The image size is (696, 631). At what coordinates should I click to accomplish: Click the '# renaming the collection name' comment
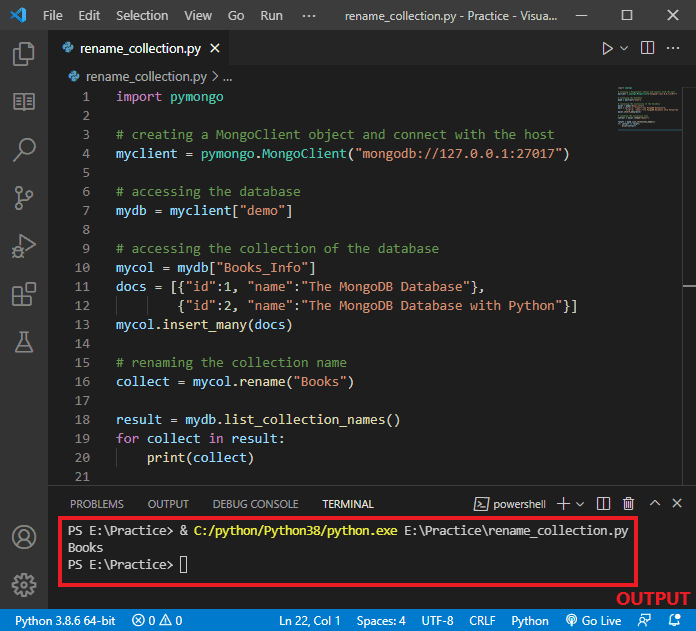pyautogui.click(x=231, y=363)
